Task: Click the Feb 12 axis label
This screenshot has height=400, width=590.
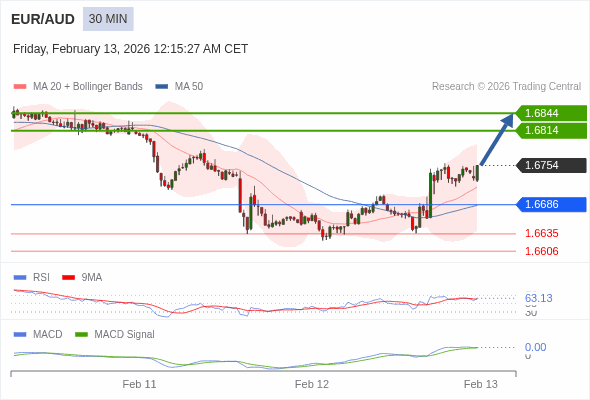Action: 312,384
